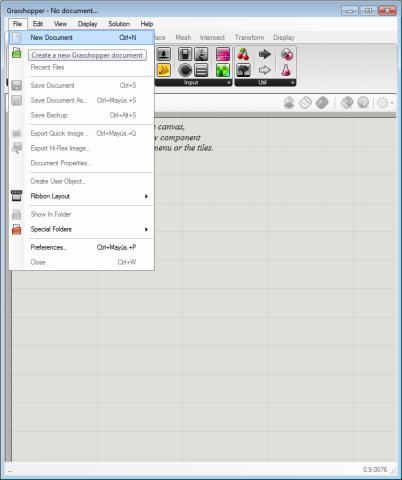Viewport: 402px width, 480px height.
Task: Click Save Document menu entry
Action: 82,86
